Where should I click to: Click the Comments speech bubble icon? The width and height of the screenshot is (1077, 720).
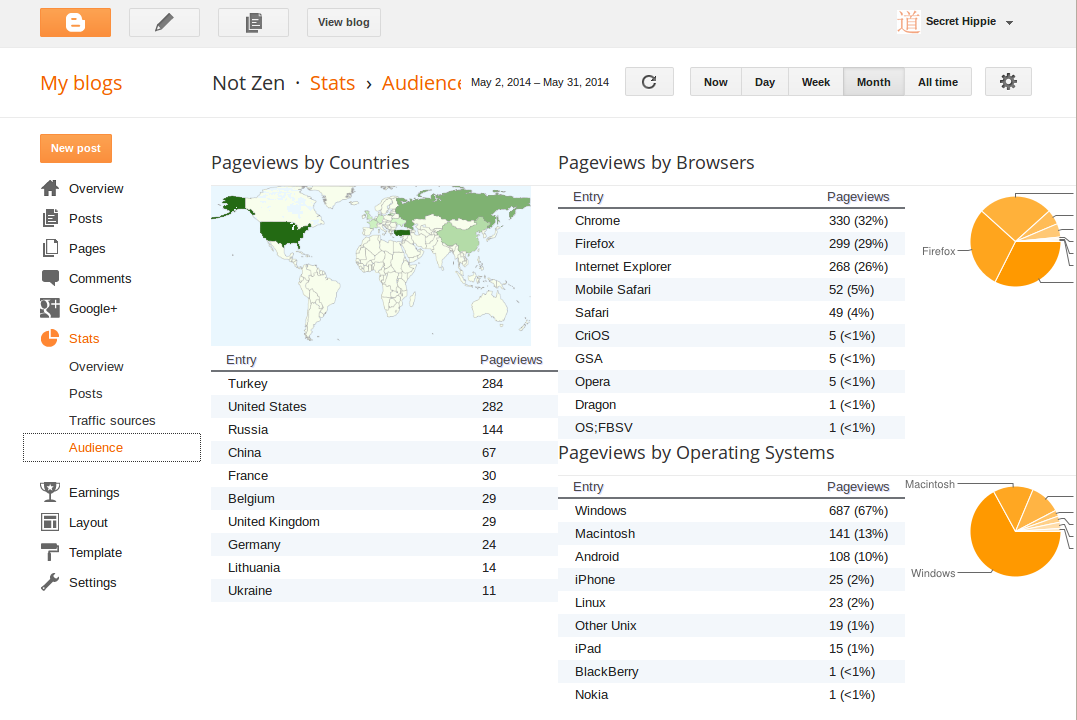click(50, 278)
